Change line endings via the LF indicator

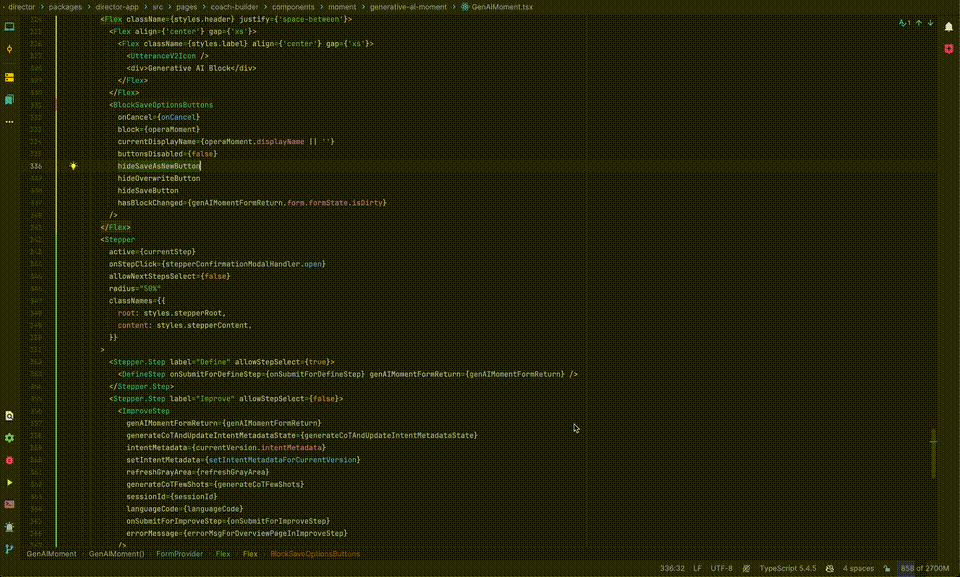[x=697, y=567]
